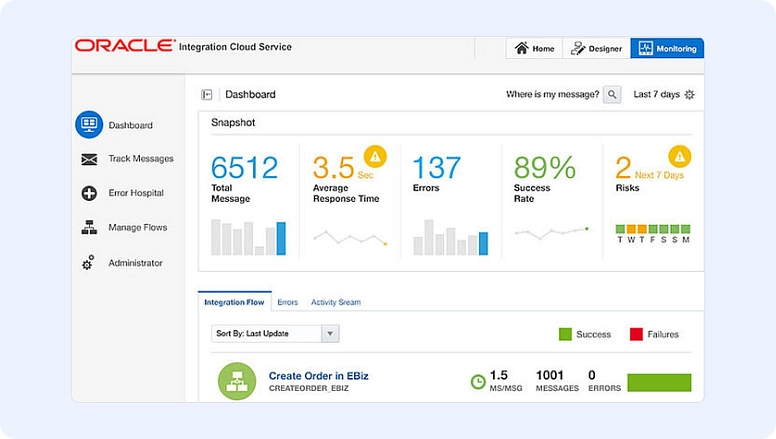Click the 6512 Total Message value
The height and width of the screenshot is (439, 776).
click(244, 167)
